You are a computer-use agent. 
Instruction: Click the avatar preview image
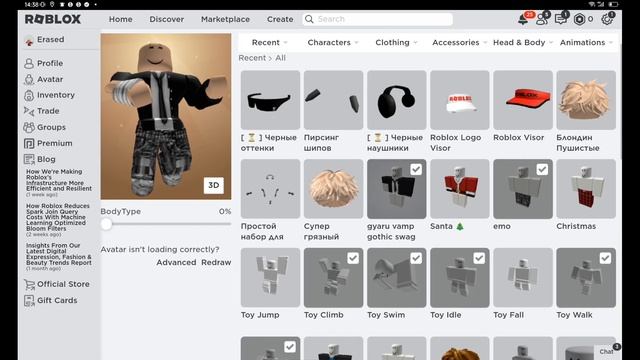click(x=166, y=116)
